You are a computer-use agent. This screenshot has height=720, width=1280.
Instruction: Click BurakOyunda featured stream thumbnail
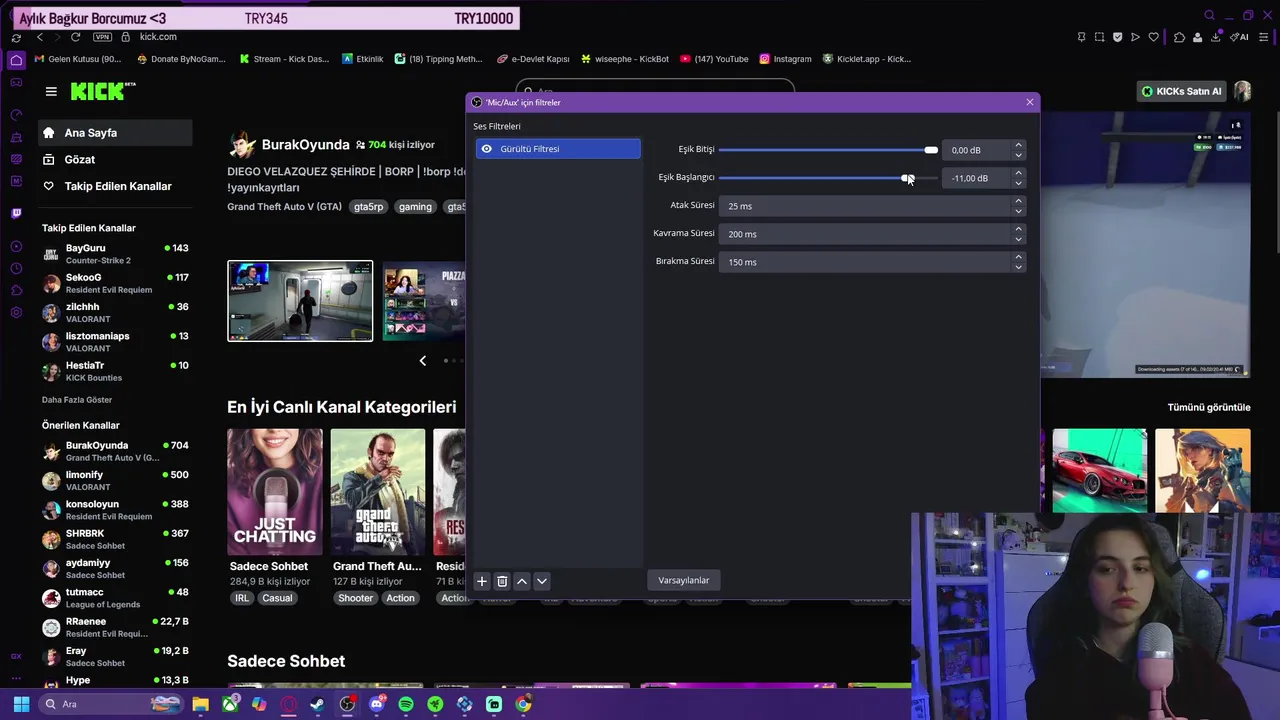[300, 301]
